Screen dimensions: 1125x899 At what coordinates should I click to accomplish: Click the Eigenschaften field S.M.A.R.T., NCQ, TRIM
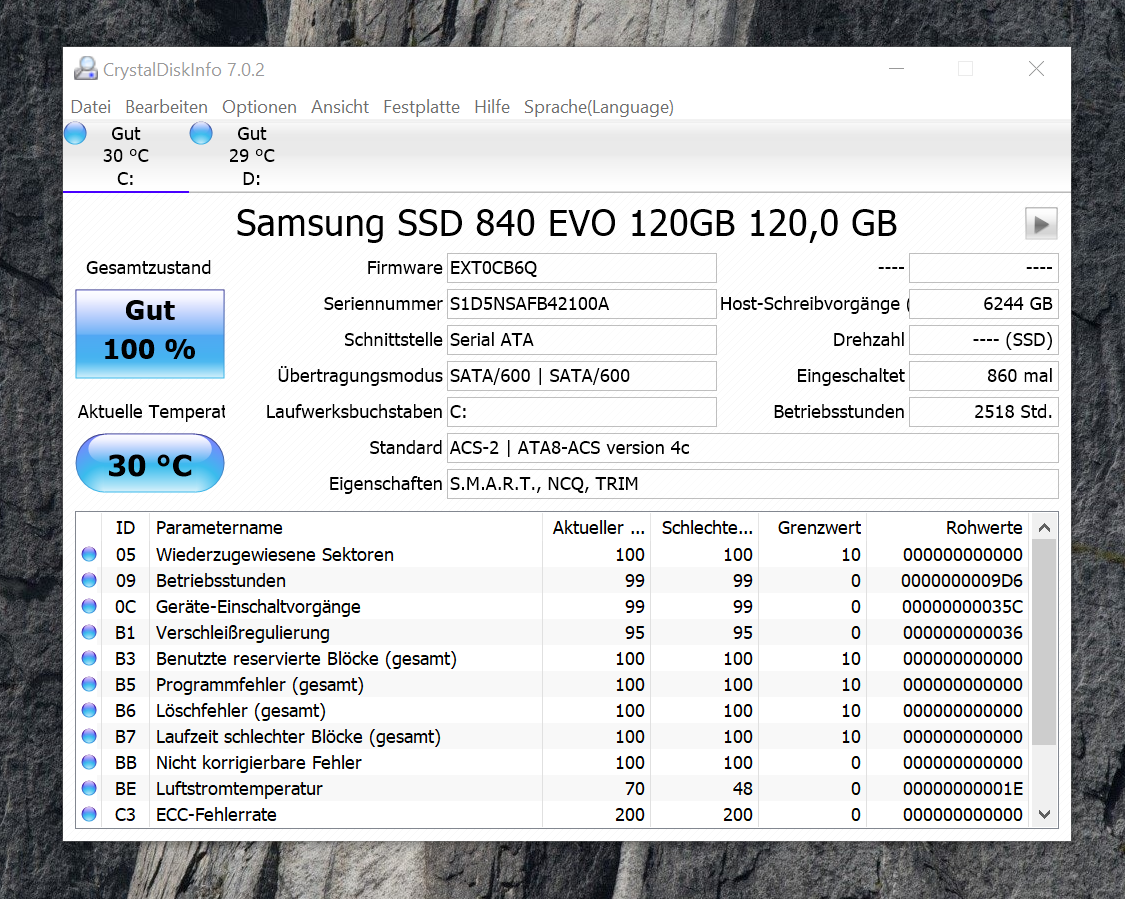point(753,484)
